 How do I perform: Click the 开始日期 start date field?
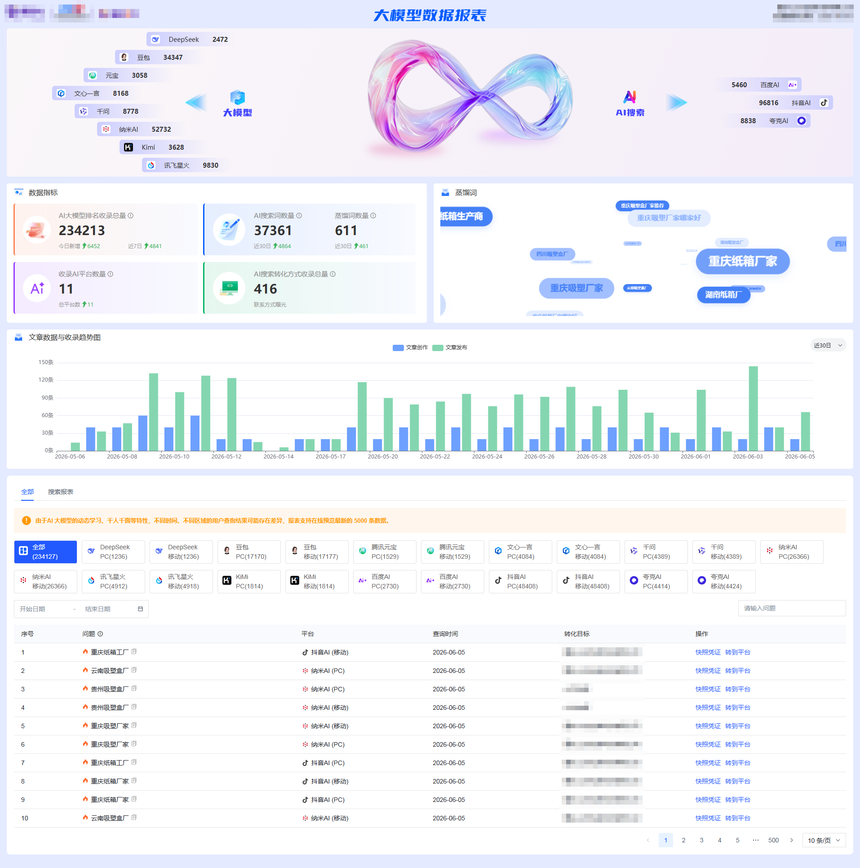pyautogui.click(x=43, y=609)
